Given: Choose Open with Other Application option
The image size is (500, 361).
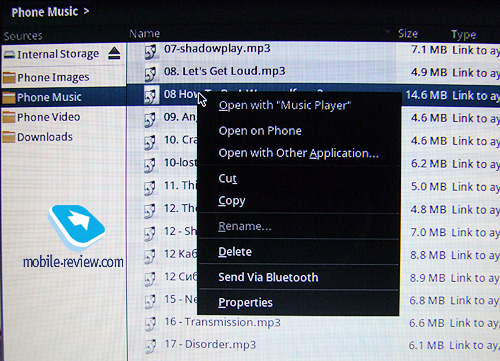Looking at the screenshot, I should point(299,153).
